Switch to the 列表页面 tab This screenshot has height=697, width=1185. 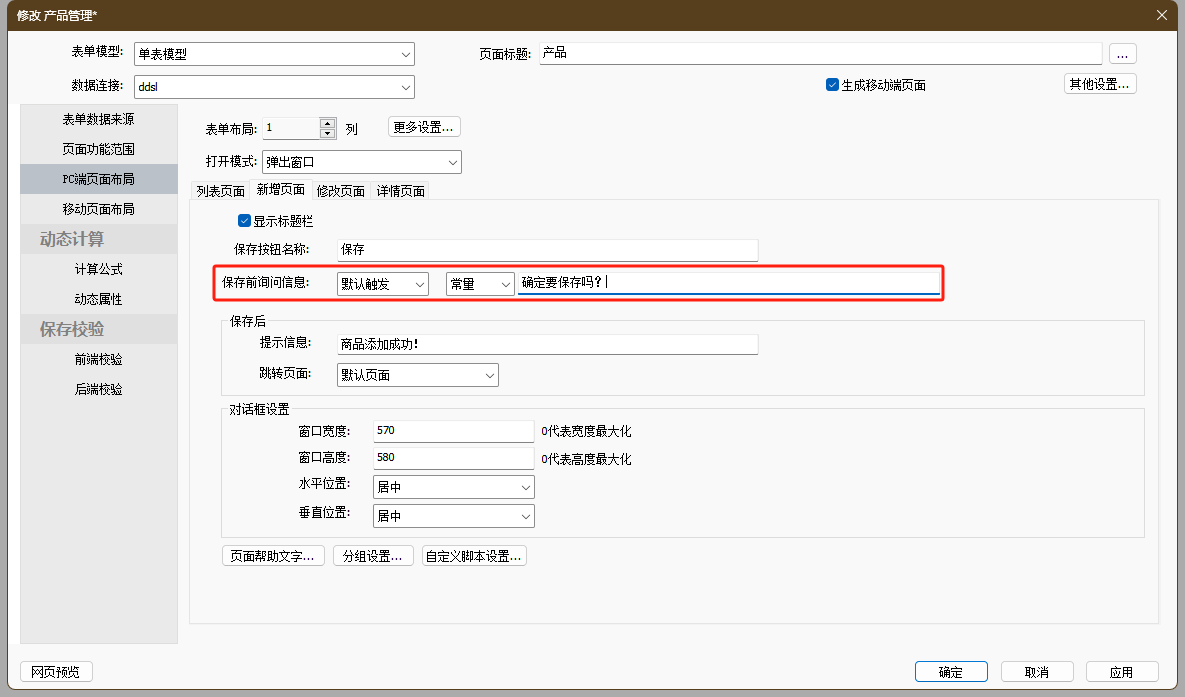pos(220,191)
